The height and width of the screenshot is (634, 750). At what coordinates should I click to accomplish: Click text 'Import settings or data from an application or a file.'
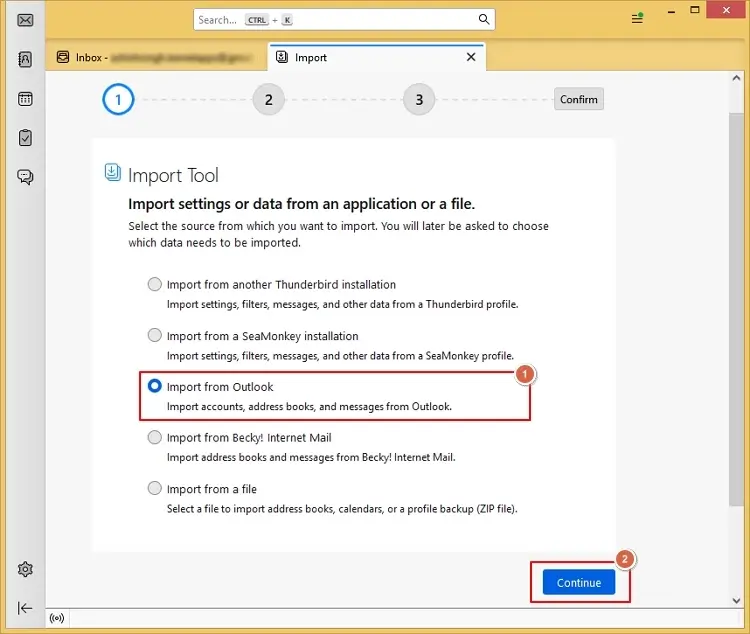point(301,204)
